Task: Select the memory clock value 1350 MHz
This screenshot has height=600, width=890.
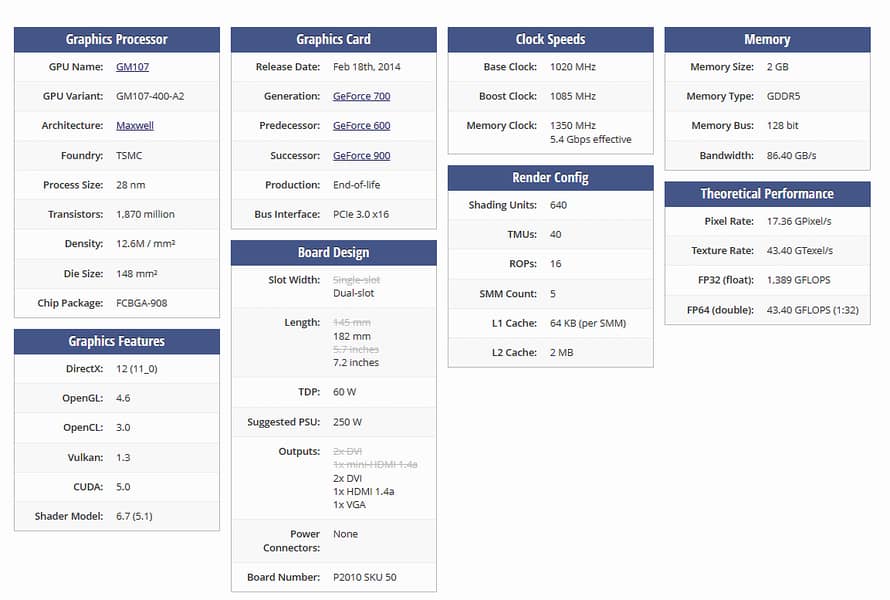Action: point(573,125)
